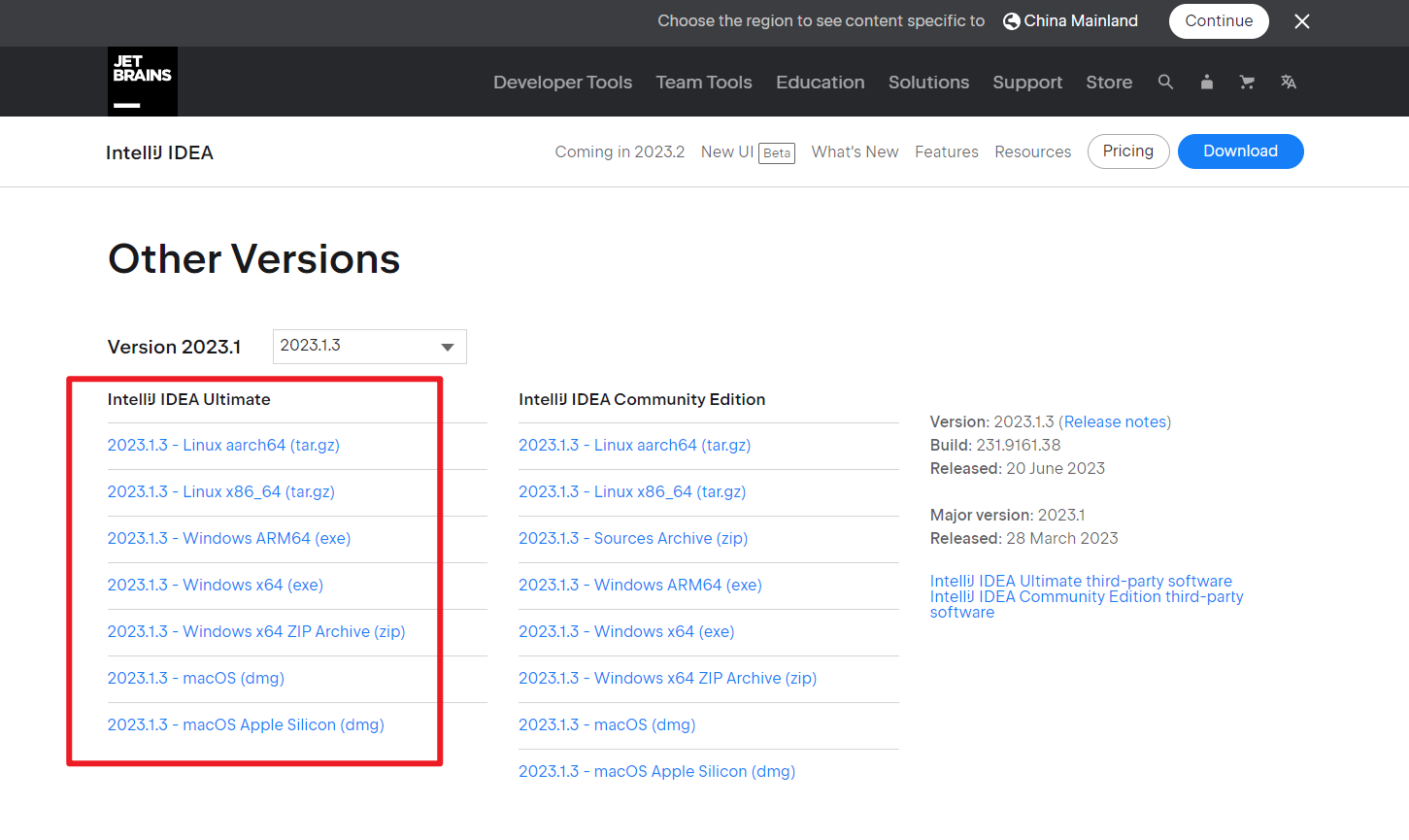Download Ultimate 2023.1.3 Windows x64 exe
Viewport: 1409px width, 840px height.
[216, 586]
